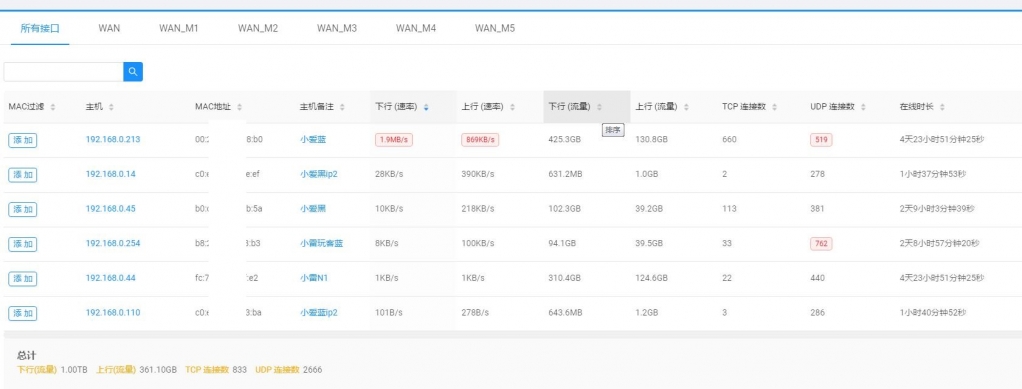Image resolution: width=1022 pixels, height=389 pixels.
Task: Sort by MAC过滤 column arrows
Action: coord(53,107)
